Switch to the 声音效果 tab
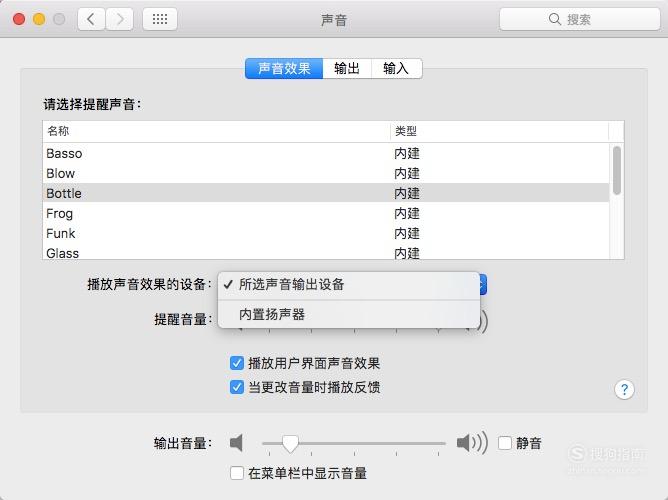668x500 pixels. (x=284, y=69)
